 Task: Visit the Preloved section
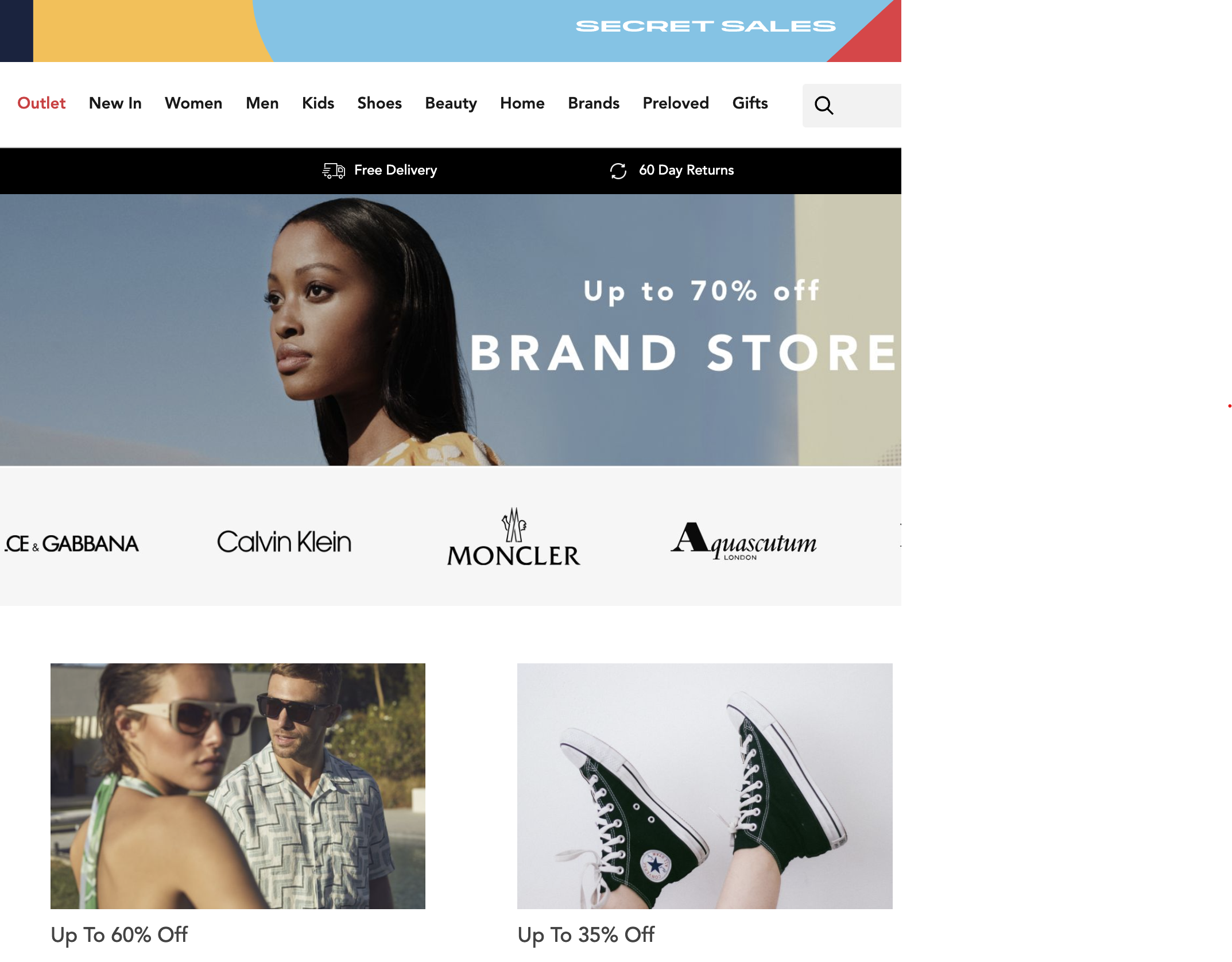click(x=676, y=103)
